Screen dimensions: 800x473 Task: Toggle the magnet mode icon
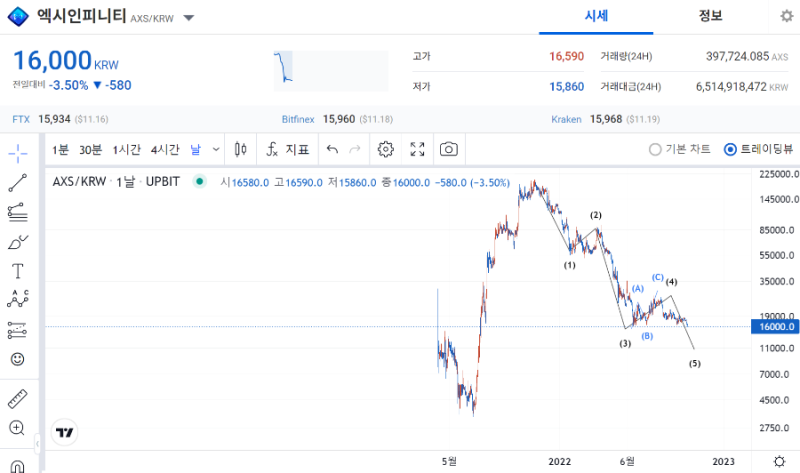point(17,466)
